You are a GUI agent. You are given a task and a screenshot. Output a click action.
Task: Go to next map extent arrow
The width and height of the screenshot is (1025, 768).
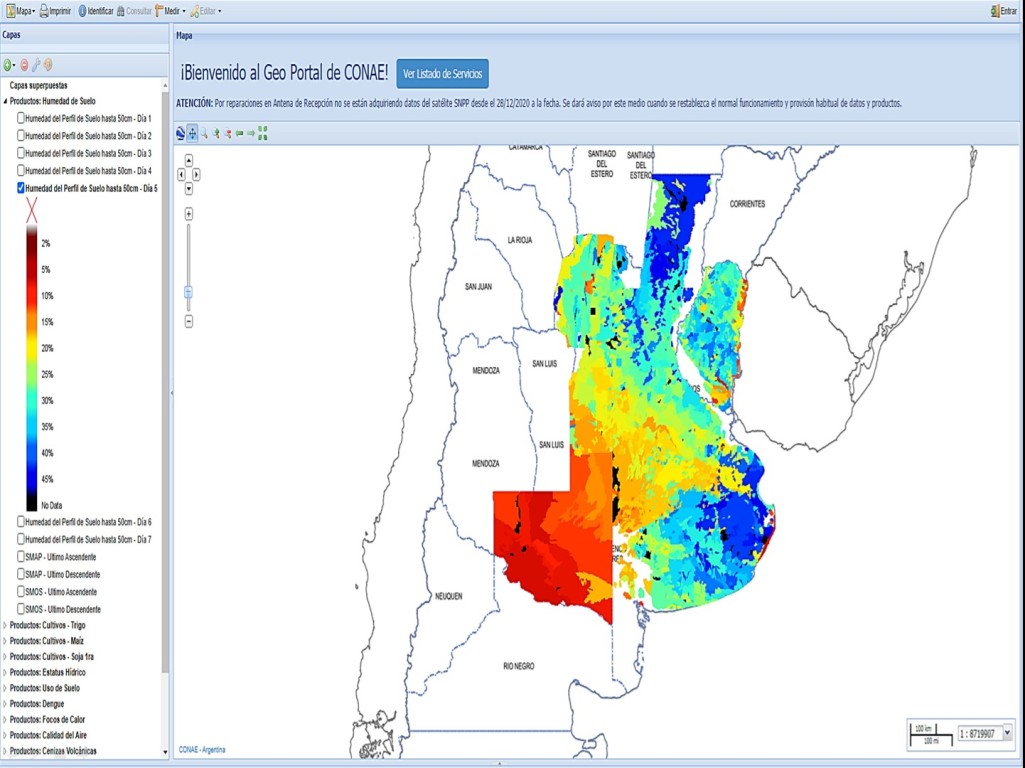[251, 133]
